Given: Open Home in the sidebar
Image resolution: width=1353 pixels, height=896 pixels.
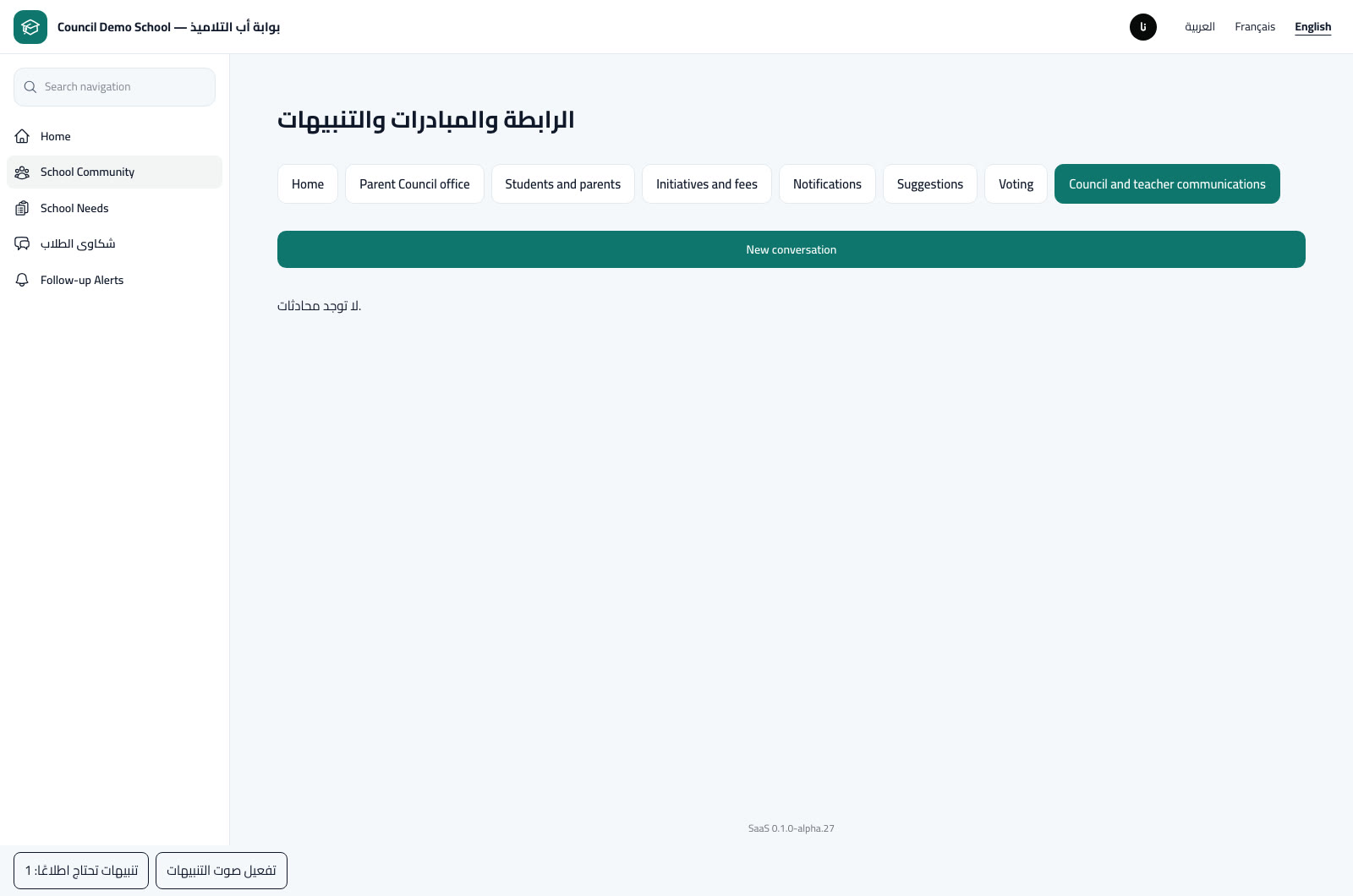Looking at the screenshot, I should (x=114, y=136).
